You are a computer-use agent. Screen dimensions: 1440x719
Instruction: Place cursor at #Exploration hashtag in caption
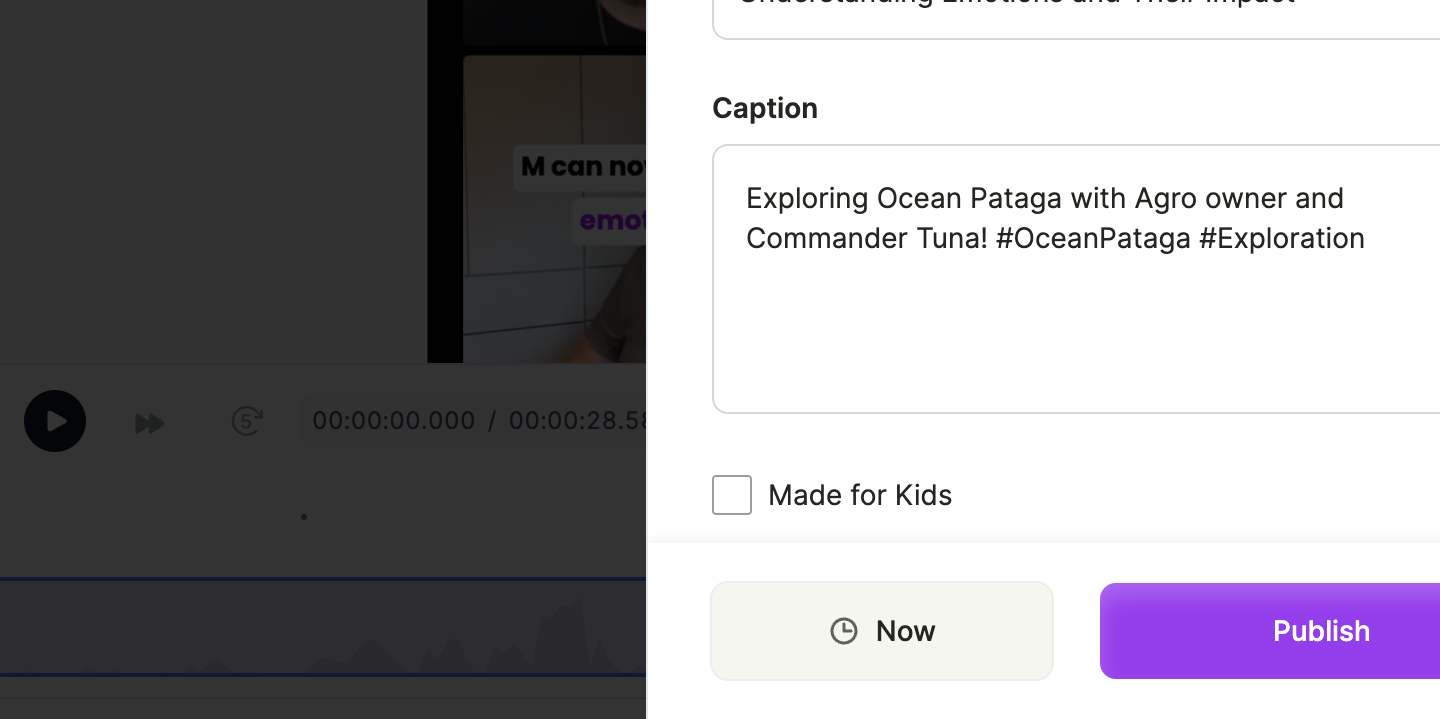click(x=1281, y=239)
